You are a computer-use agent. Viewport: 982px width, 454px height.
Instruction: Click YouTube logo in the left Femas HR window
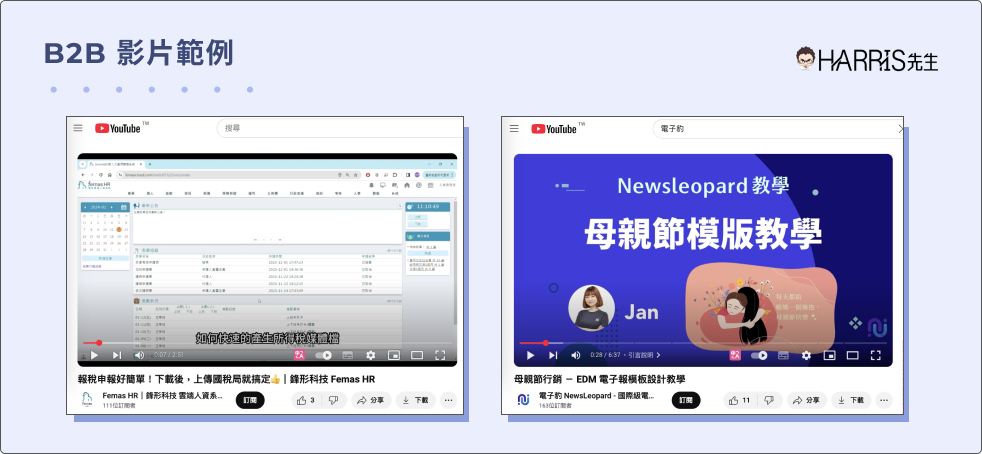[x=118, y=128]
